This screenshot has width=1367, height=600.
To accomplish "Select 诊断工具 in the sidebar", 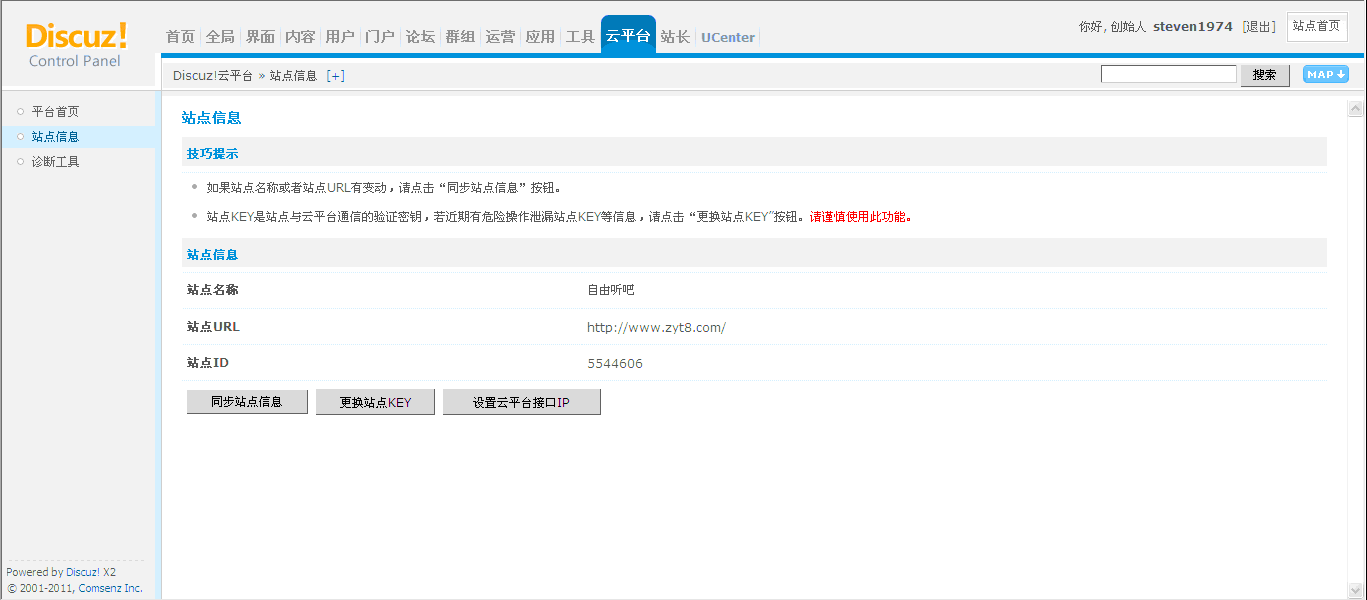I will 55,162.
